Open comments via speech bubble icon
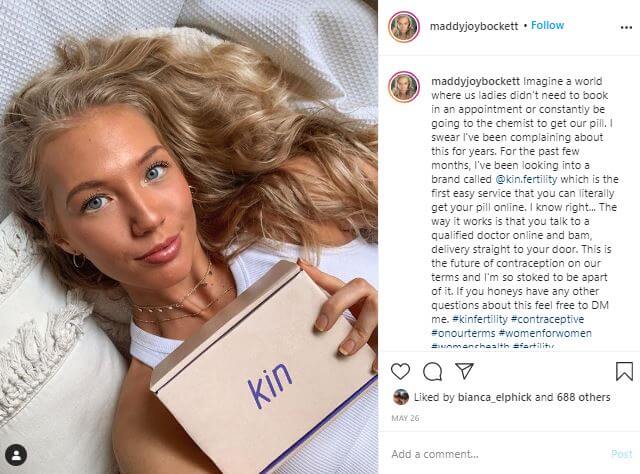This screenshot has height=474, width=640. 432,372
